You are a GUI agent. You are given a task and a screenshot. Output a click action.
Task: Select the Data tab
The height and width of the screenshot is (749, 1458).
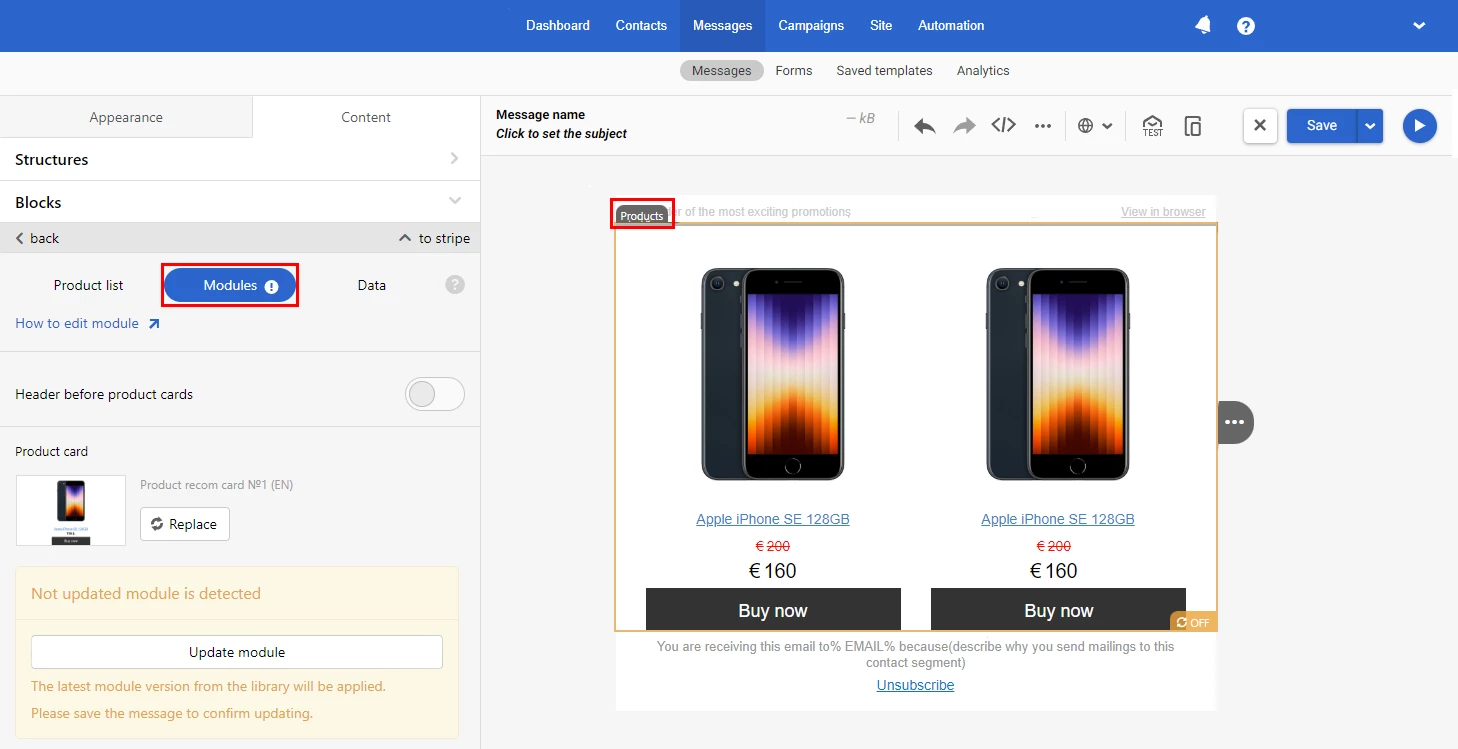tap(371, 285)
